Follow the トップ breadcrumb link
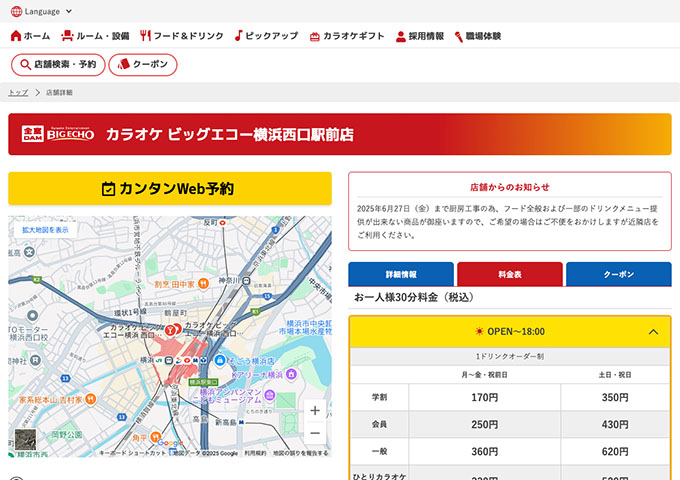 [18, 92]
